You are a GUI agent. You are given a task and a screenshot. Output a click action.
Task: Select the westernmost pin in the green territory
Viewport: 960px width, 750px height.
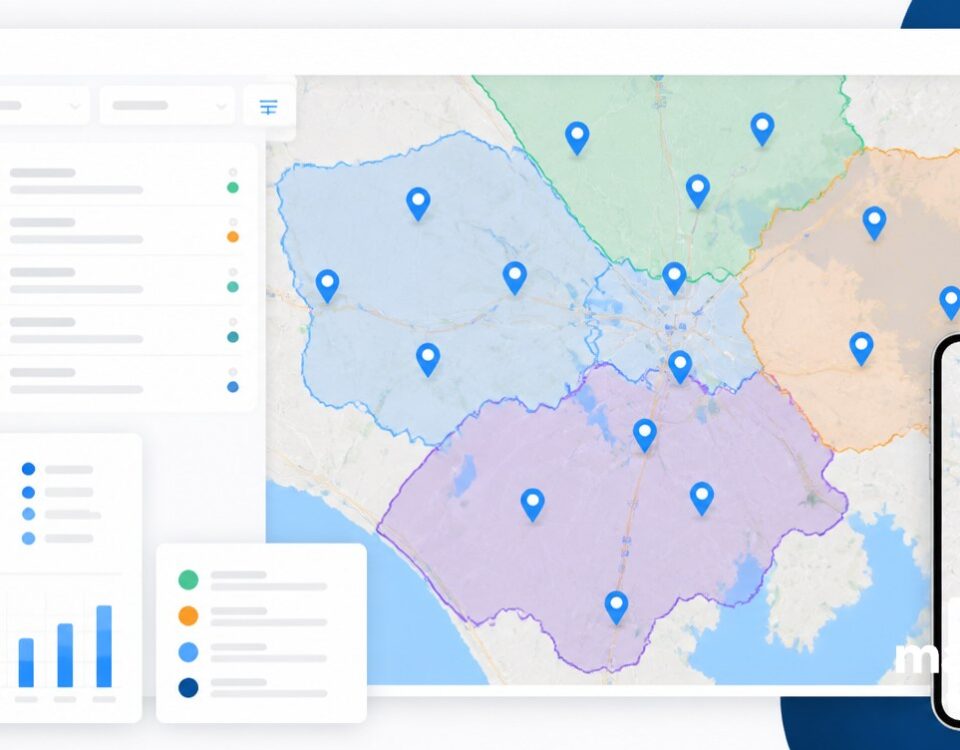pyautogui.click(x=577, y=138)
